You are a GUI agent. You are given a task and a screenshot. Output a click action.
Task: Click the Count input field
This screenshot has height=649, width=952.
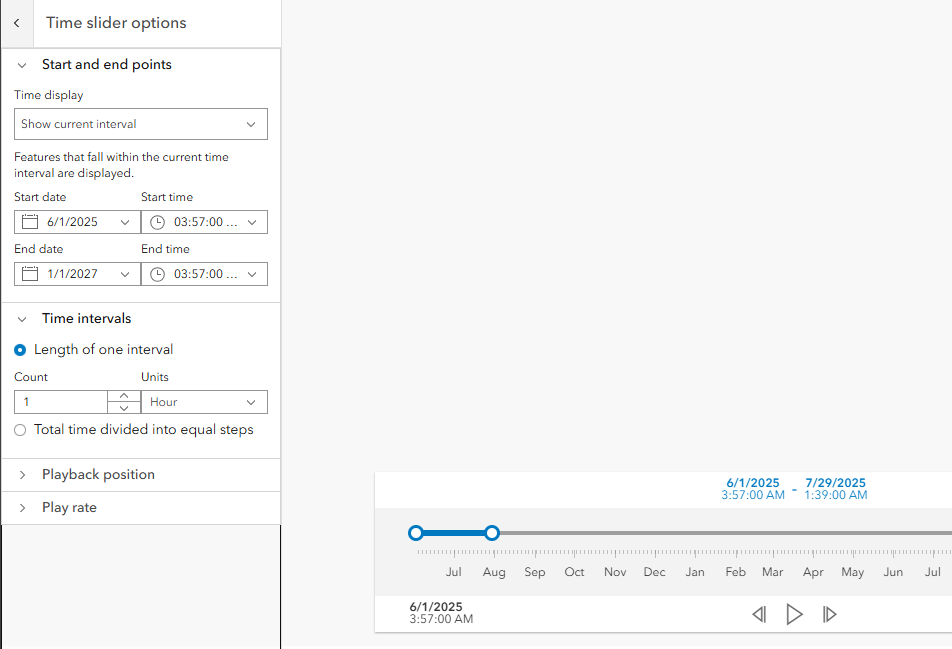[x=61, y=402]
